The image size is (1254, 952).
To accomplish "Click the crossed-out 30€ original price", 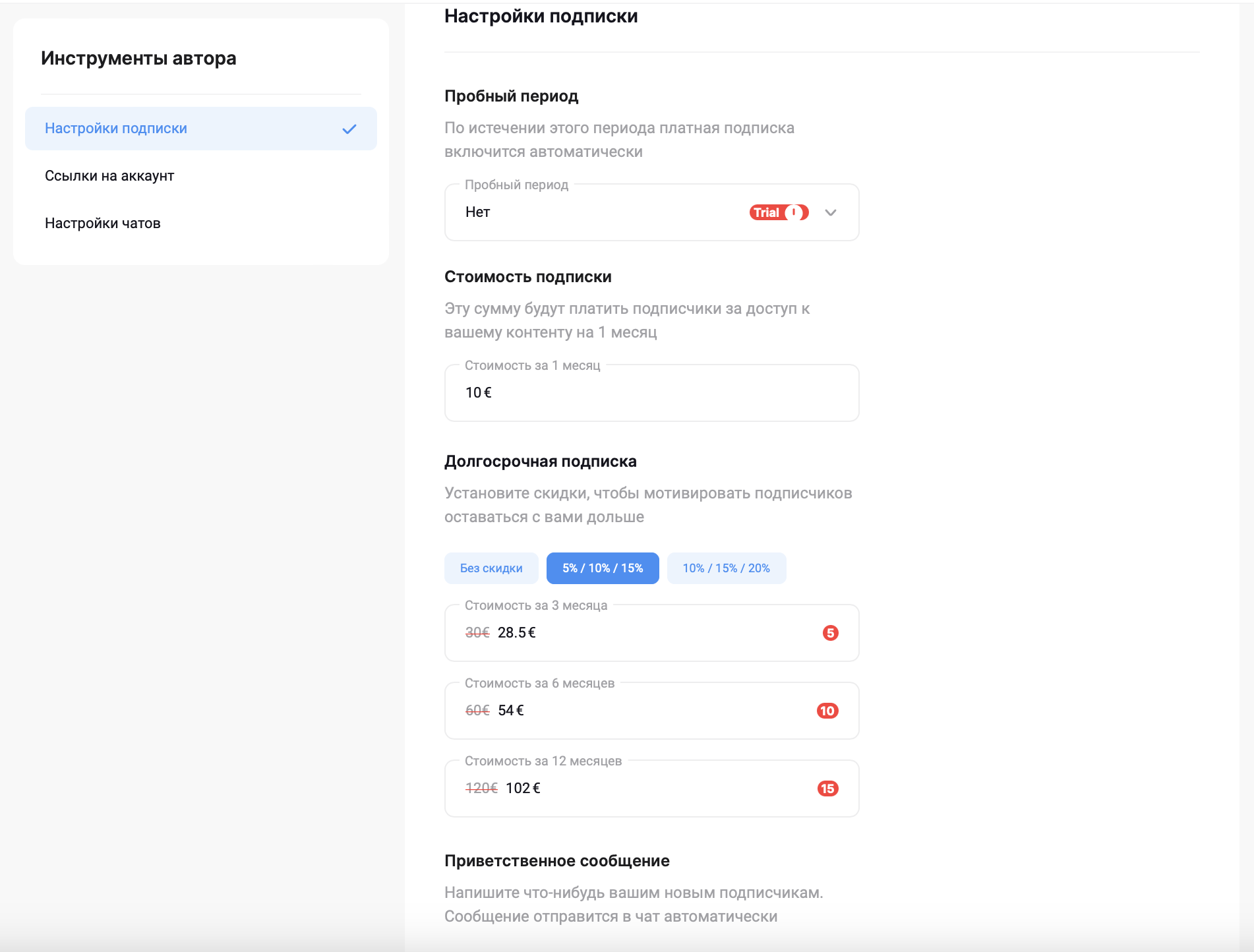I will 477,633.
